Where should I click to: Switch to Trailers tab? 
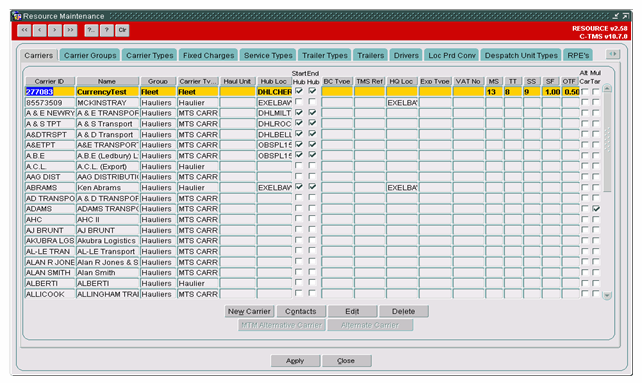coord(371,56)
